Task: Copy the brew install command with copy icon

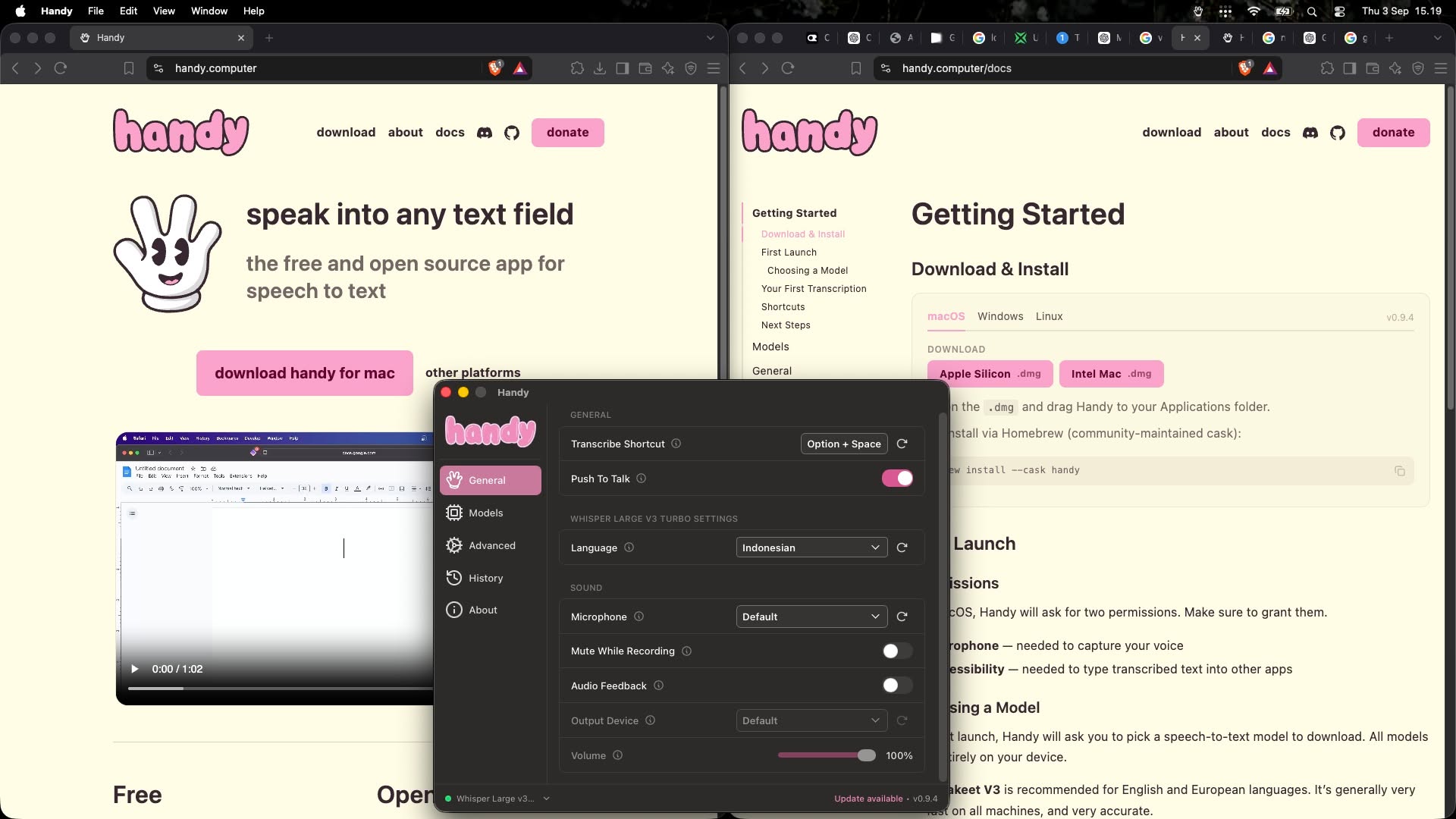Action: point(1400,471)
